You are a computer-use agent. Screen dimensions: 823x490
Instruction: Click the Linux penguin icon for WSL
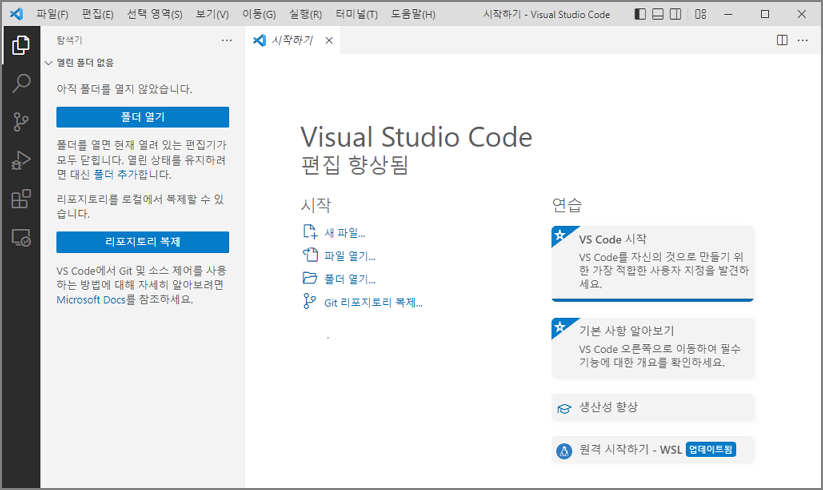564,451
